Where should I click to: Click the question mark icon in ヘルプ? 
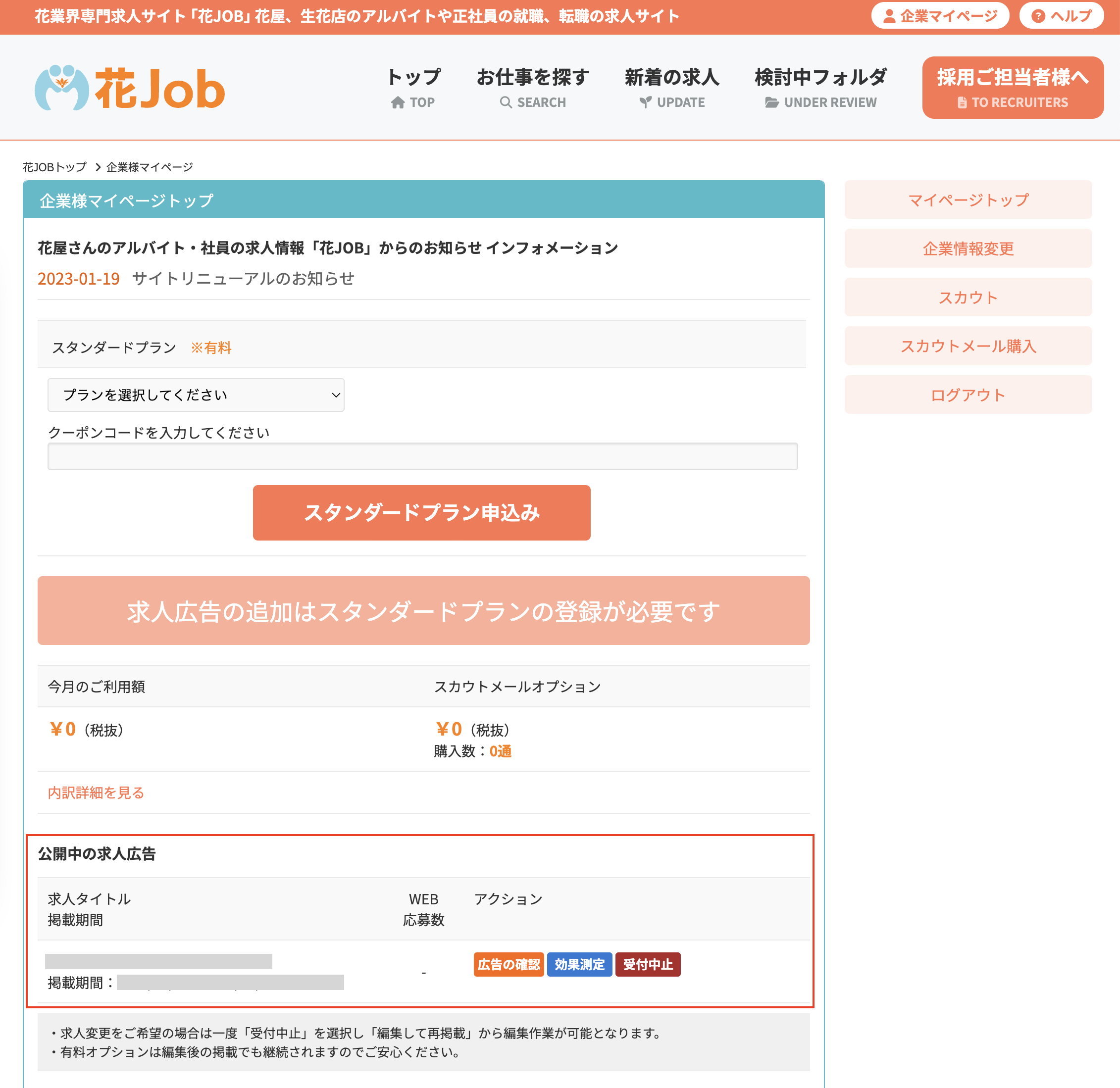coord(1038,15)
